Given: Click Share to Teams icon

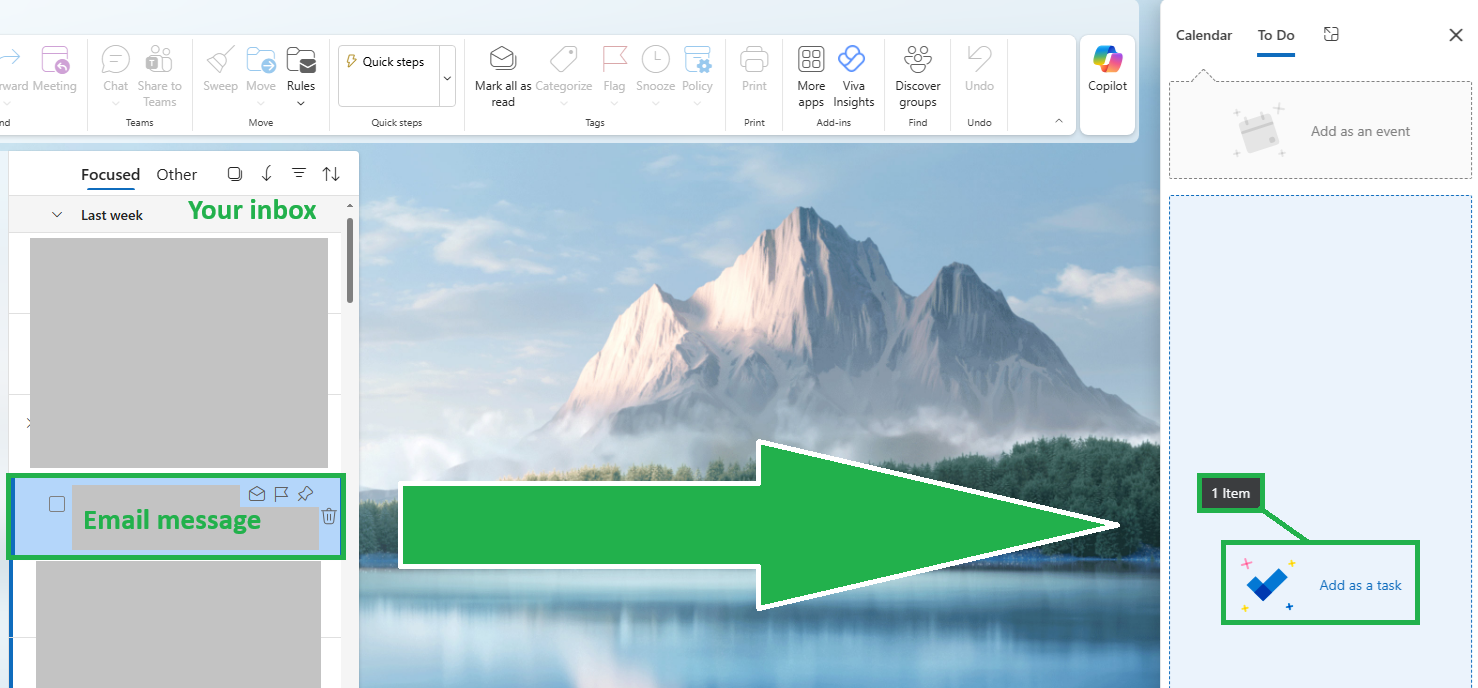Looking at the screenshot, I should [159, 60].
